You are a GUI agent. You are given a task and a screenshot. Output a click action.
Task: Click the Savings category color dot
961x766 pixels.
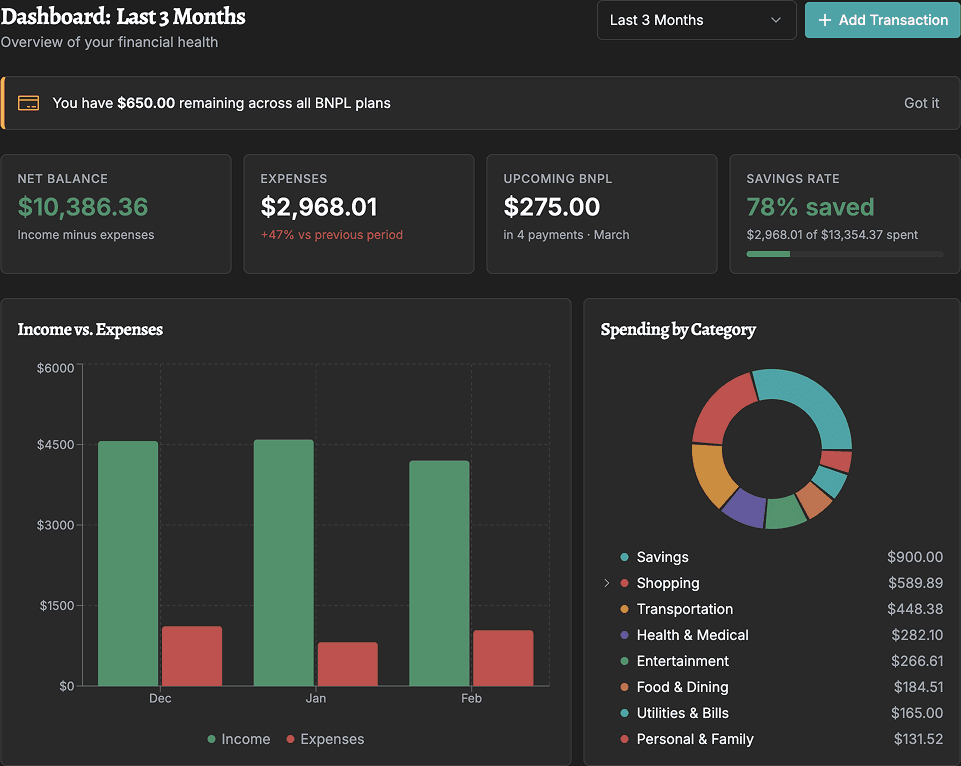(625, 557)
